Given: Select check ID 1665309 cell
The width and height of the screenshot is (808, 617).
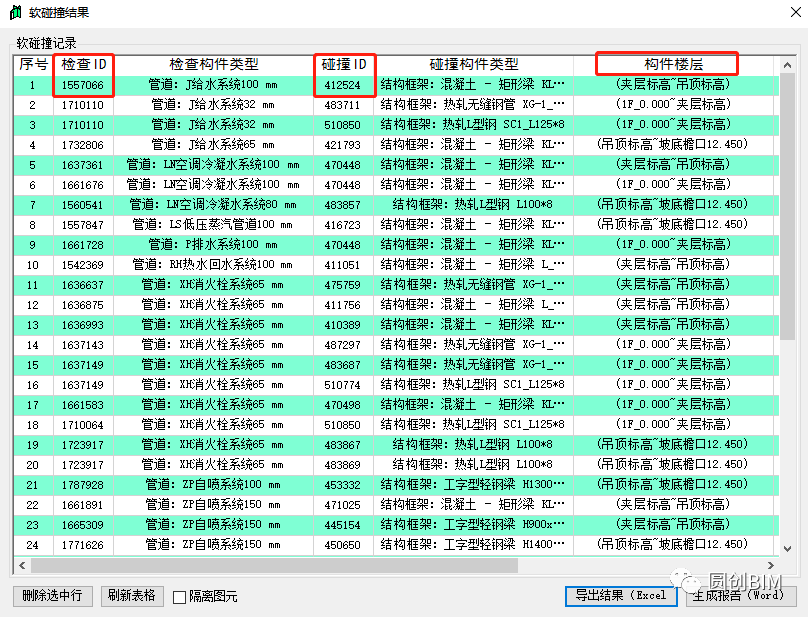Looking at the screenshot, I should coord(83,525).
